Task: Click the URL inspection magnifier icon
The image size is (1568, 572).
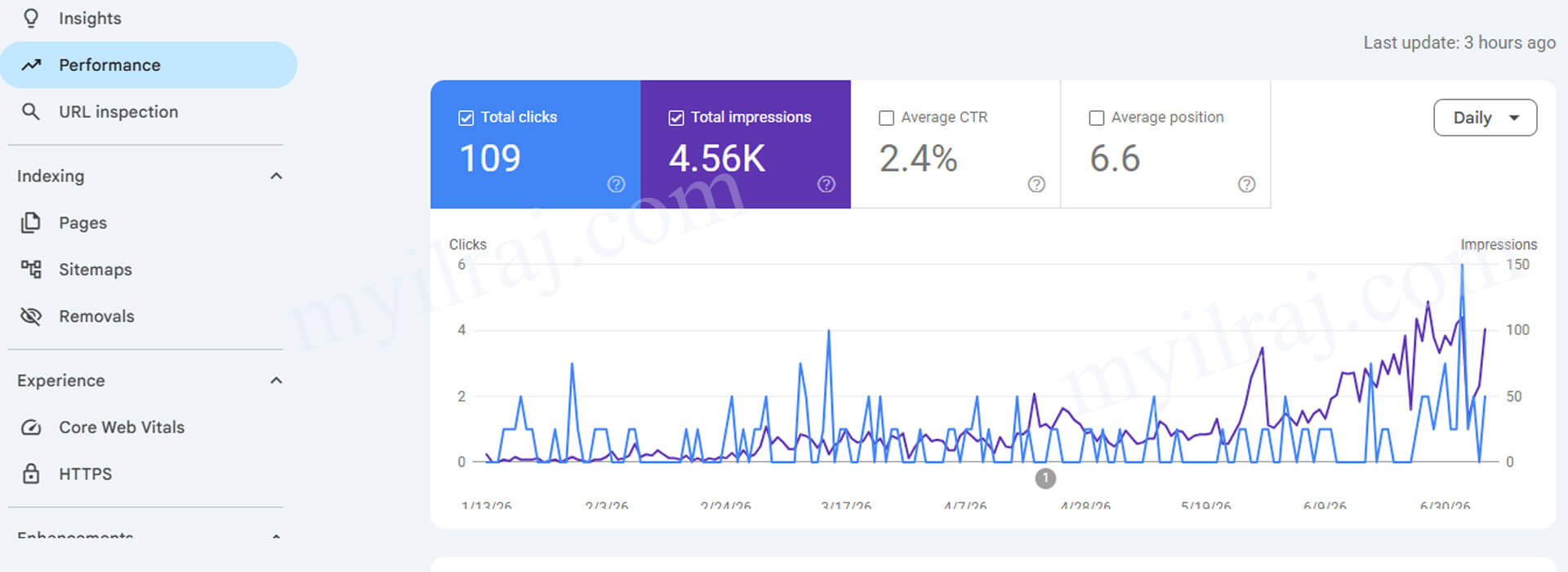Action: [31, 112]
